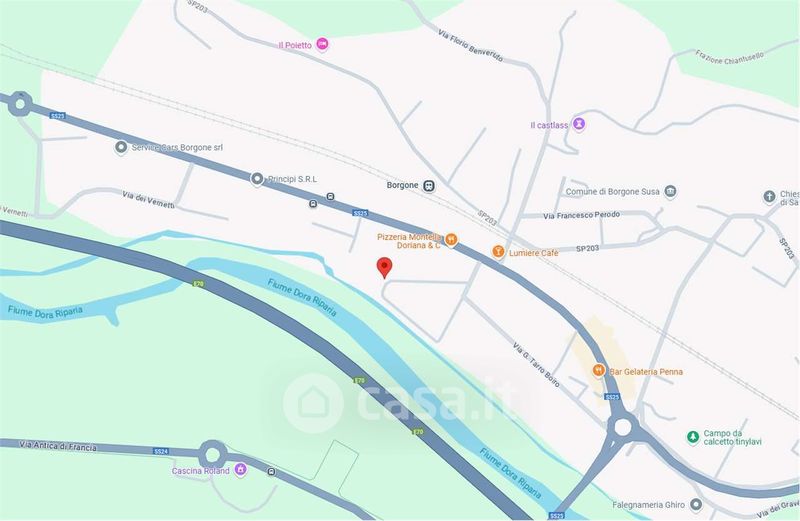Open Comune di Borgone Susa icon

coord(670,191)
